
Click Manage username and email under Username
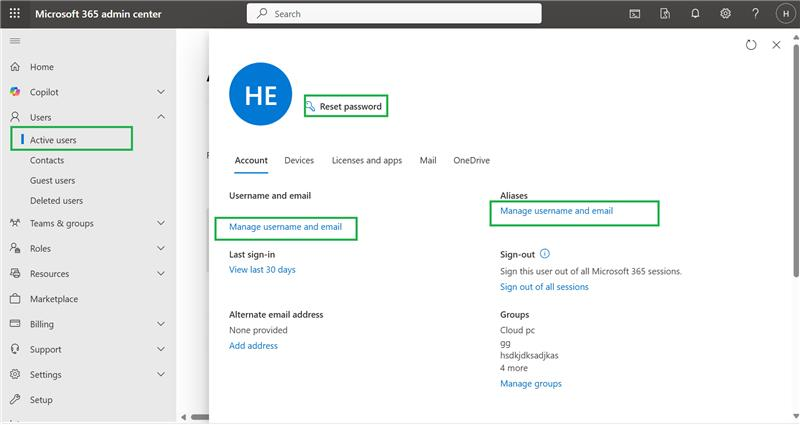coord(285,227)
